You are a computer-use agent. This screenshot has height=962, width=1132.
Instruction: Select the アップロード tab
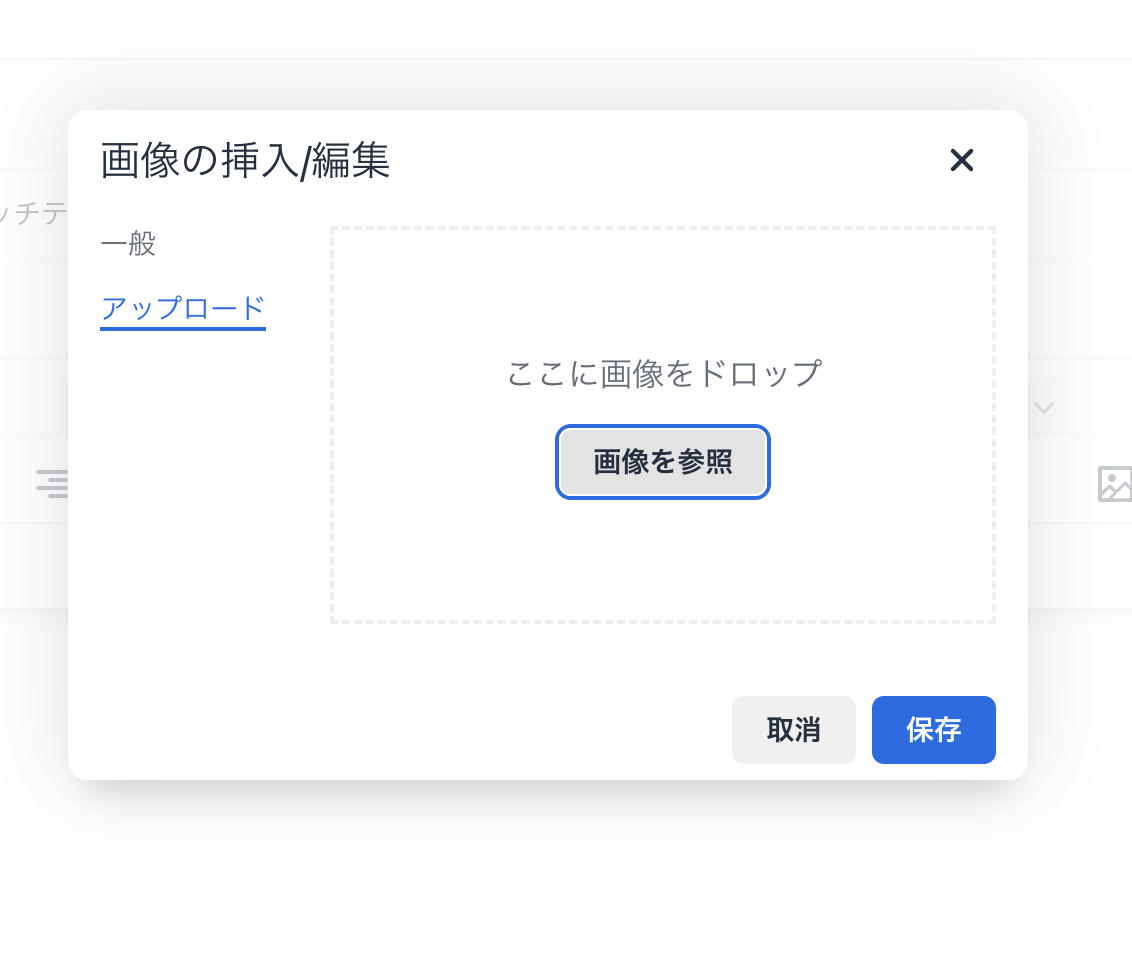(x=183, y=307)
